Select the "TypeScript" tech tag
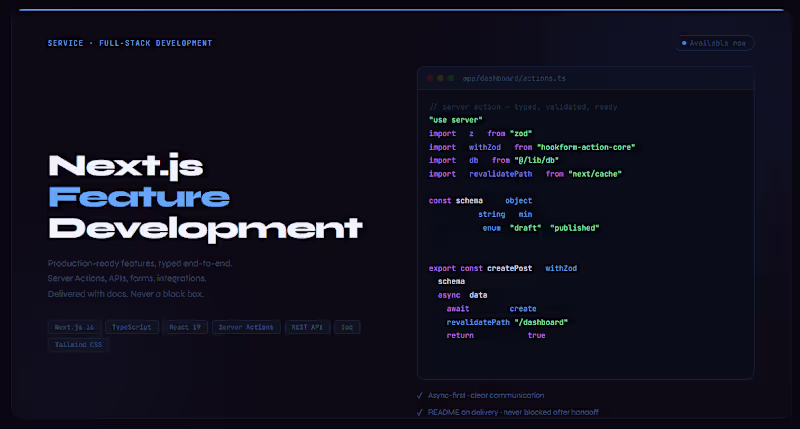This screenshot has width=800, height=429. pyautogui.click(x=132, y=327)
